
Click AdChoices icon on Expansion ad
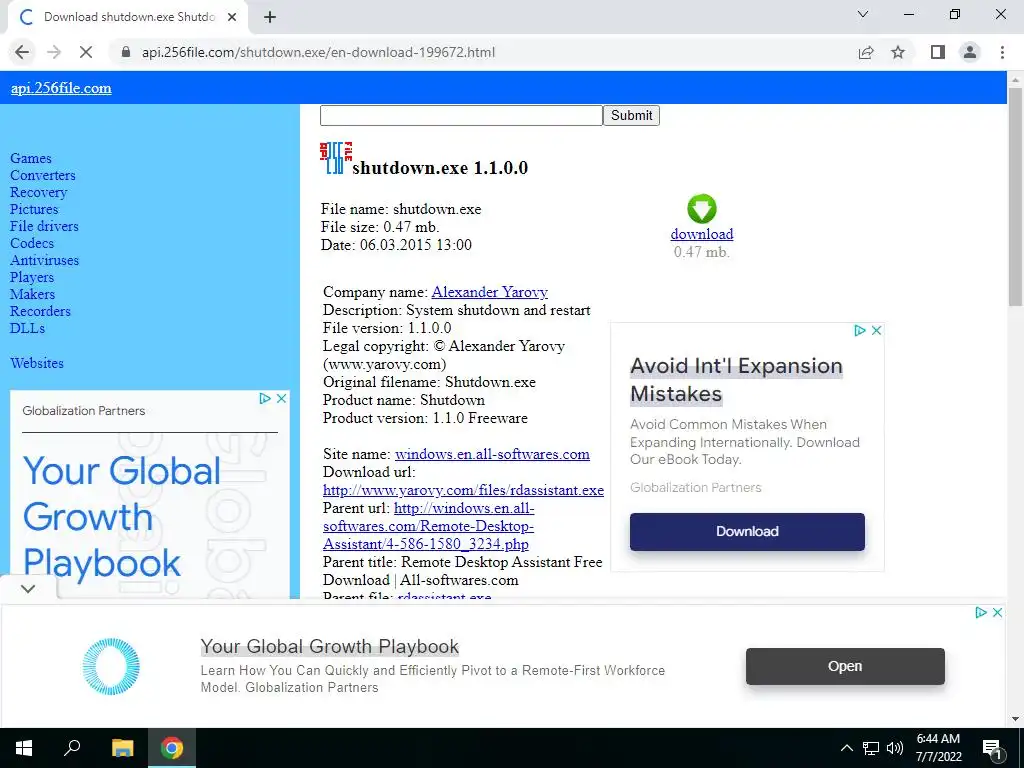pyautogui.click(x=860, y=330)
